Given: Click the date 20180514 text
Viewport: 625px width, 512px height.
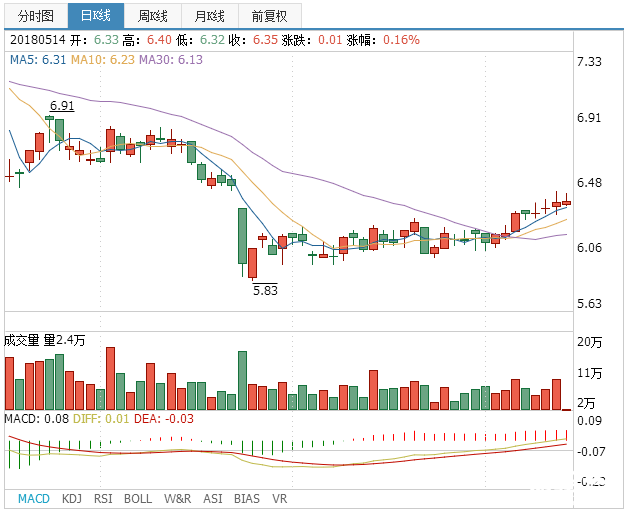Looking at the screenshot, I should tap(37, 40).
